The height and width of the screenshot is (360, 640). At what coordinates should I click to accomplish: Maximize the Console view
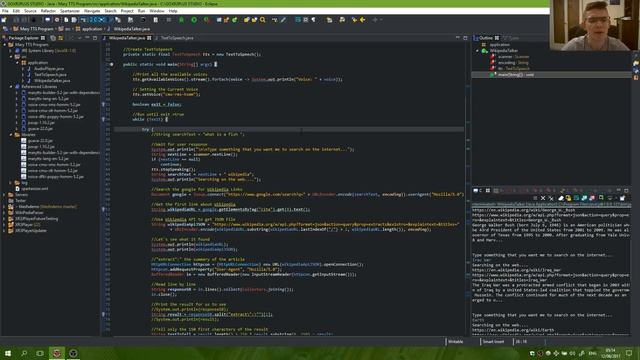626,190
